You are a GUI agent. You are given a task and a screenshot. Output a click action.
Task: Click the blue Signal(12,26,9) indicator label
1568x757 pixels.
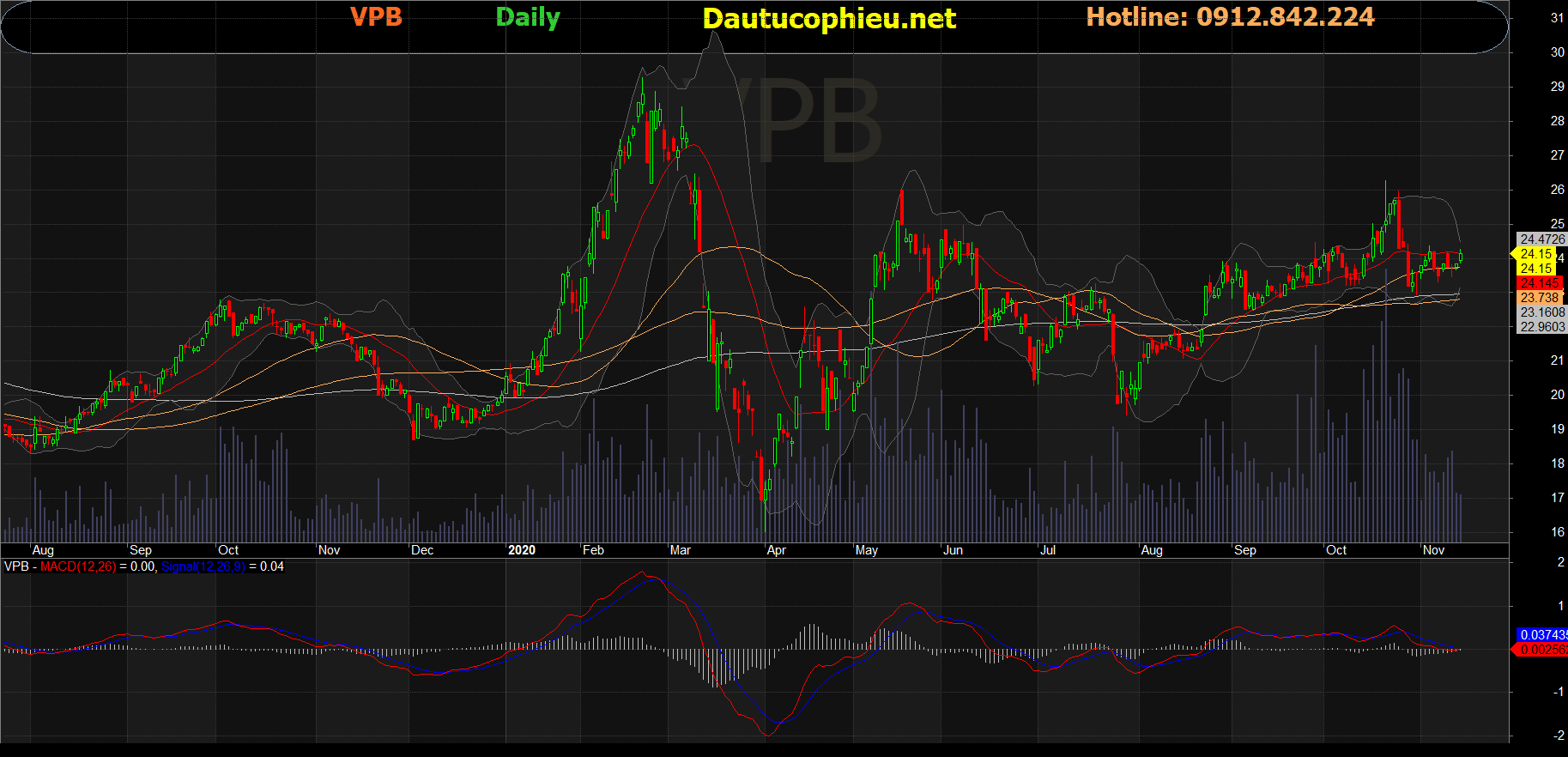pos(203,566)
